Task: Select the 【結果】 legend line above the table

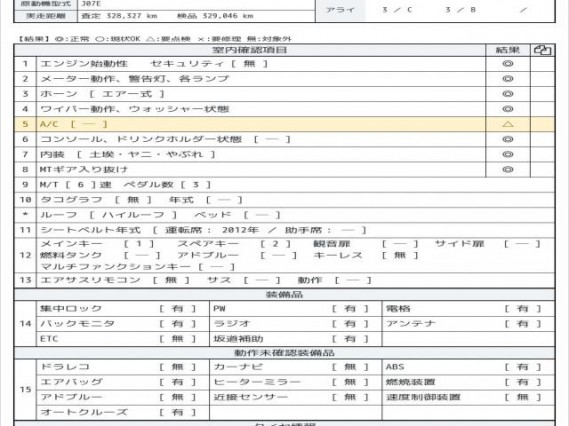Action: (154, 39)
